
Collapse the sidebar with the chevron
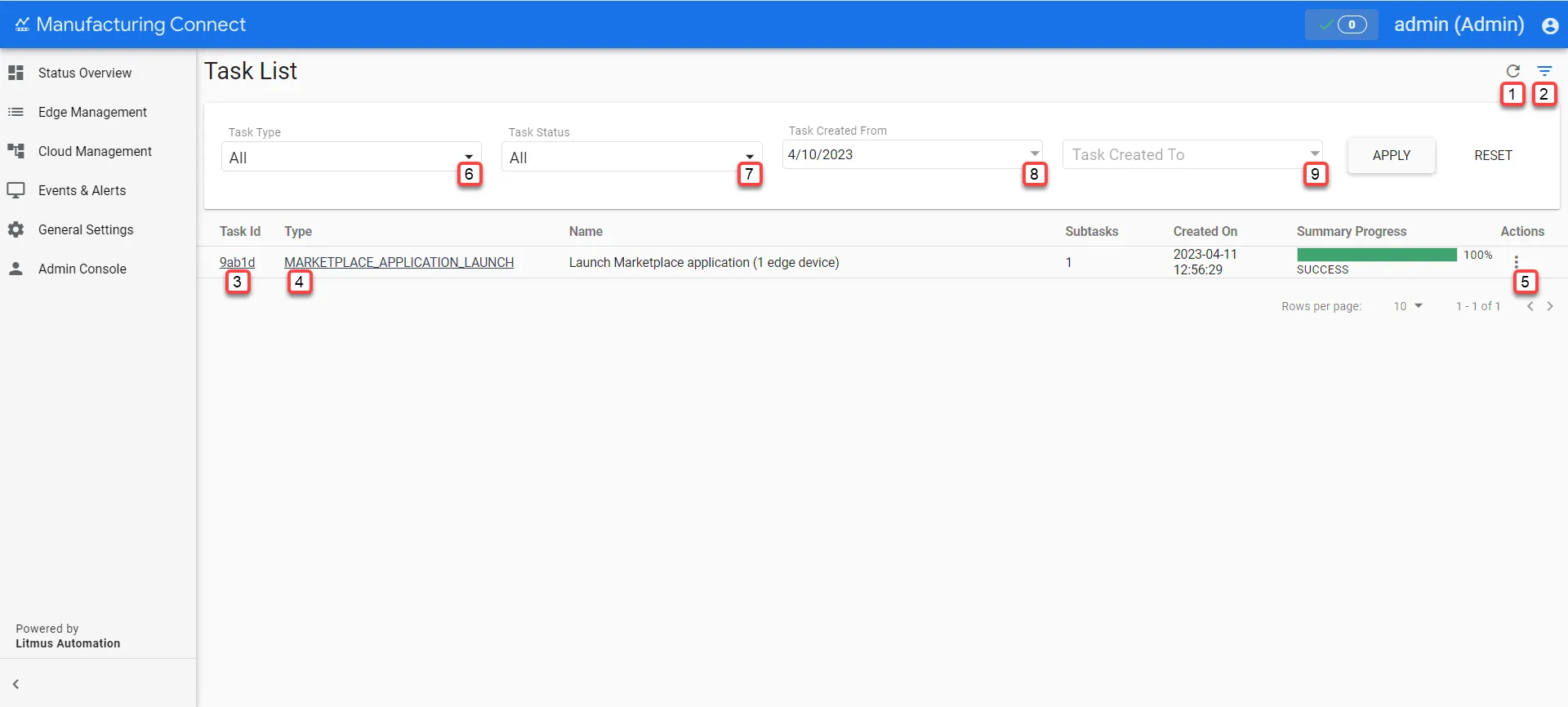(16, 684)
